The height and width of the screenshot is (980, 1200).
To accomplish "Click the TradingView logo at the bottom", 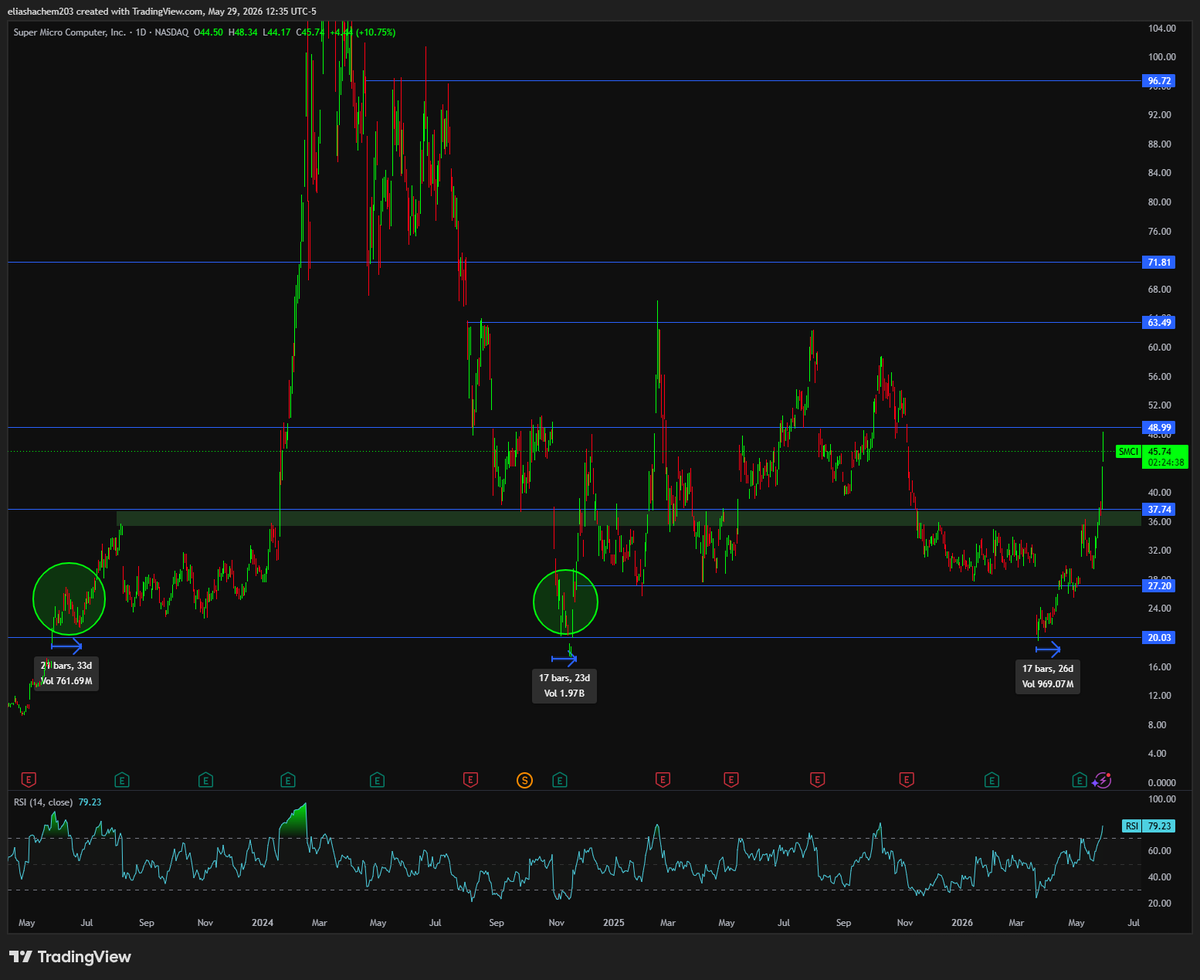I will point(70,957).
